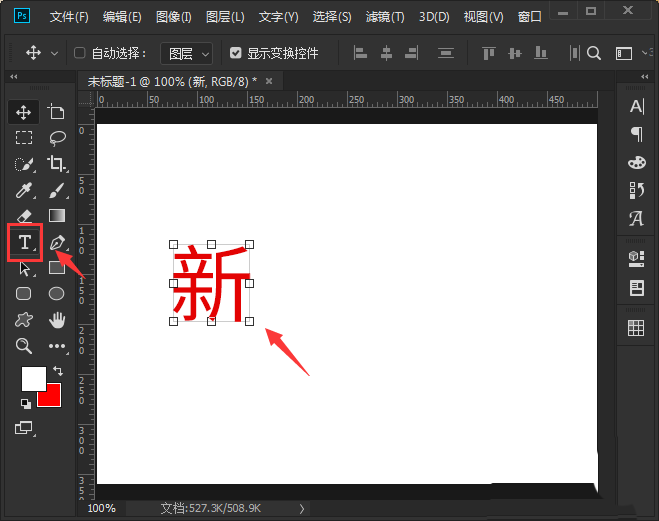
Task: Select the Brush tool
Action: (56, 190)
